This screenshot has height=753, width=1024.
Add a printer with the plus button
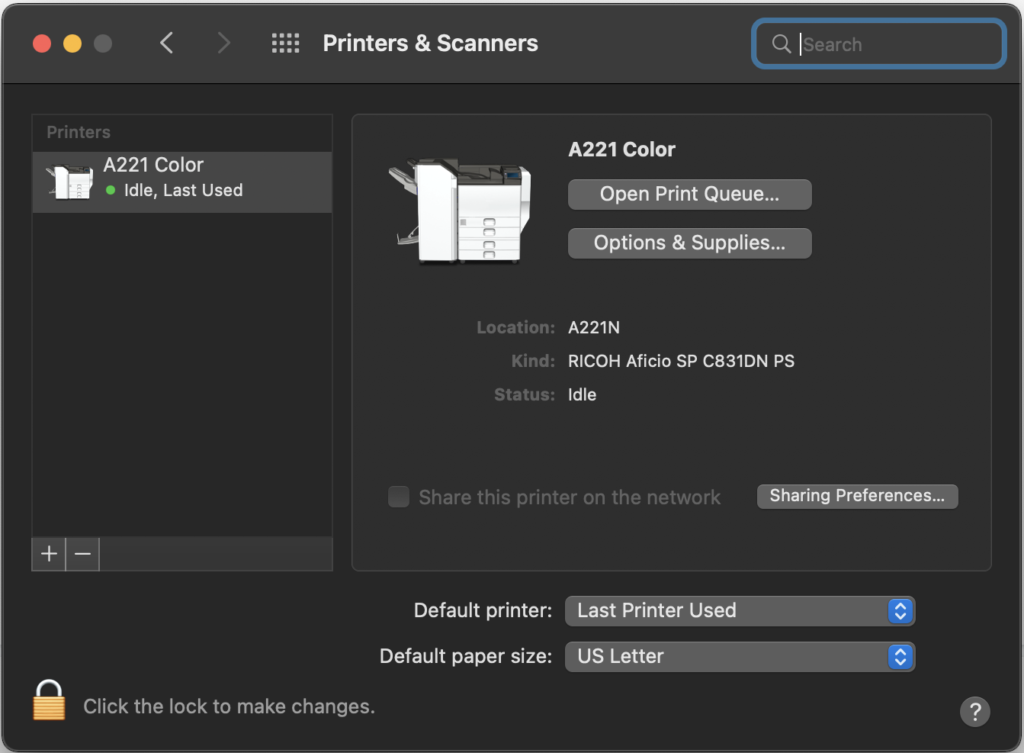tap(49, 554)
